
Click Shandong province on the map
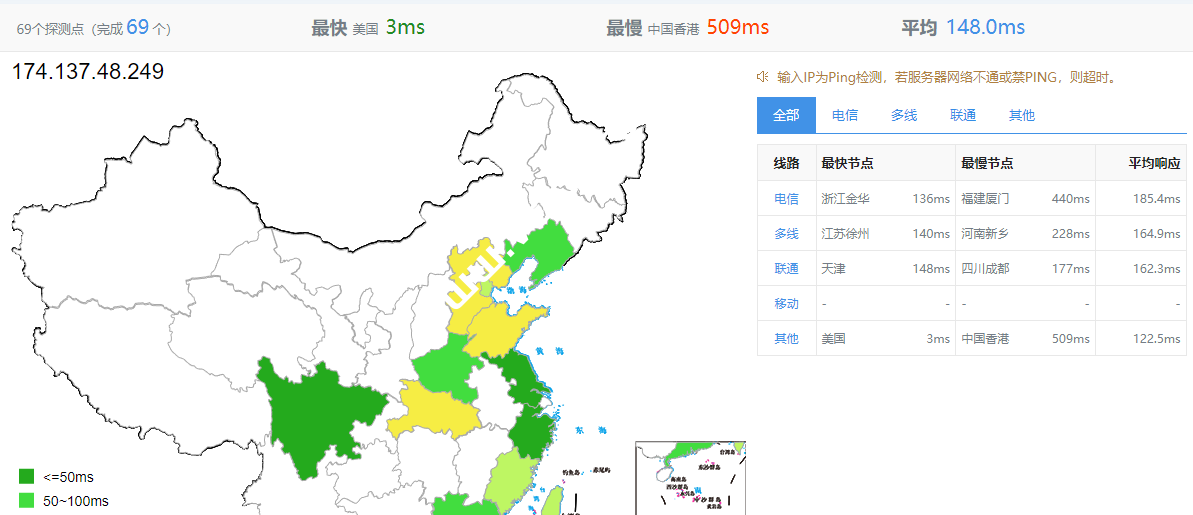click(504, 331)
